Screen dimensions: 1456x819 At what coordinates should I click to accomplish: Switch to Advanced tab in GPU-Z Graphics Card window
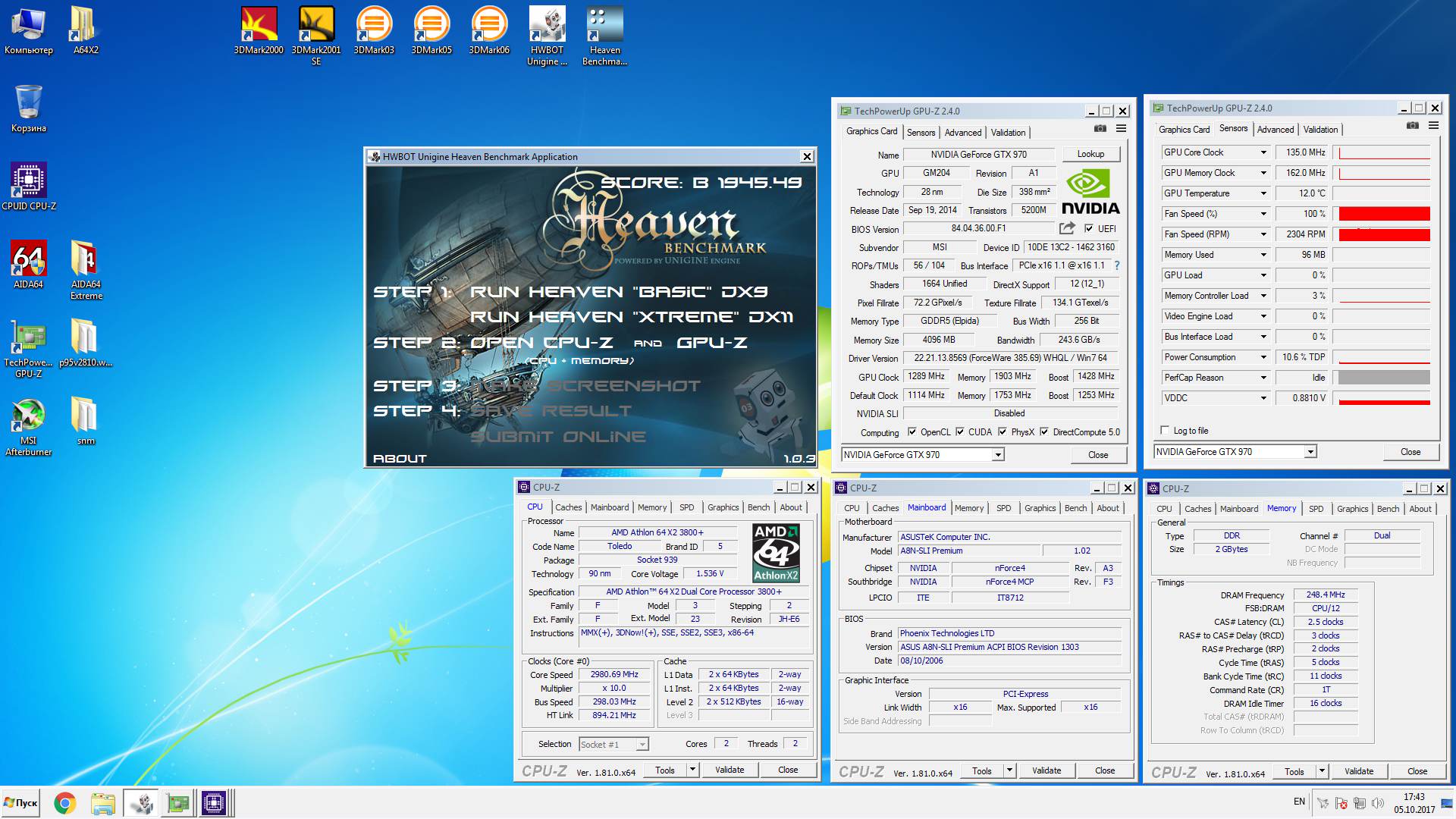coord(962,132)
